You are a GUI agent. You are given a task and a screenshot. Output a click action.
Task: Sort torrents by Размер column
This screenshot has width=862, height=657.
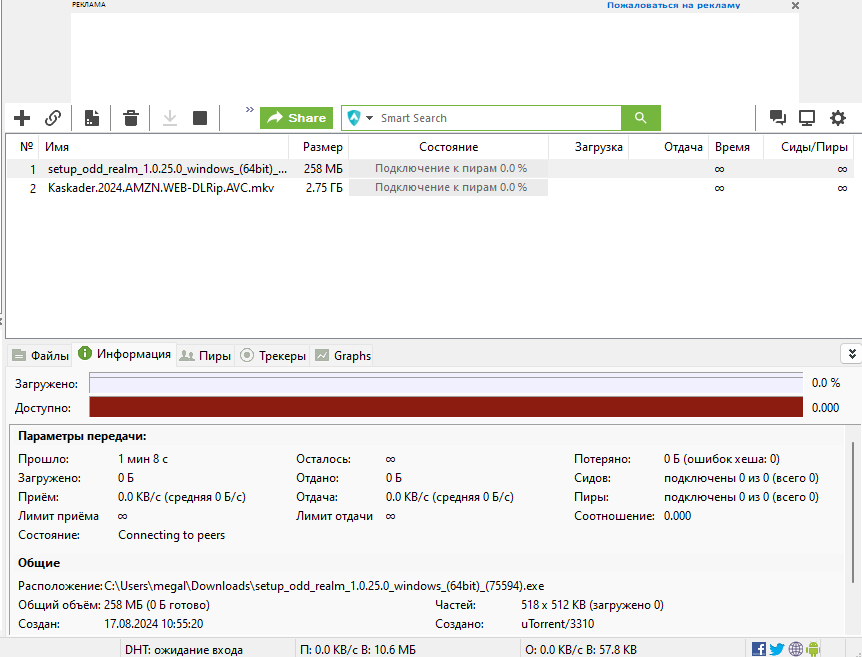[x=319, y=147]
